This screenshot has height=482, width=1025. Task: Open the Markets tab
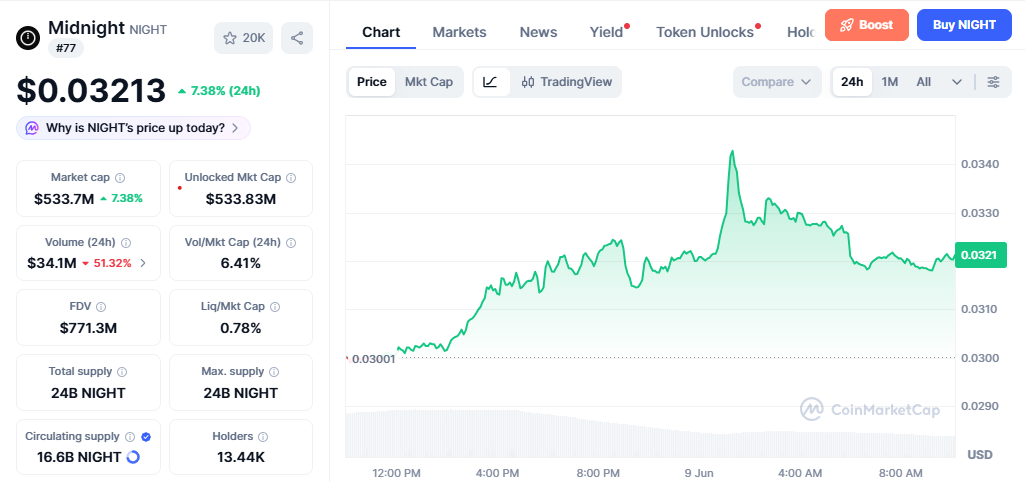[x=460, y=32]
